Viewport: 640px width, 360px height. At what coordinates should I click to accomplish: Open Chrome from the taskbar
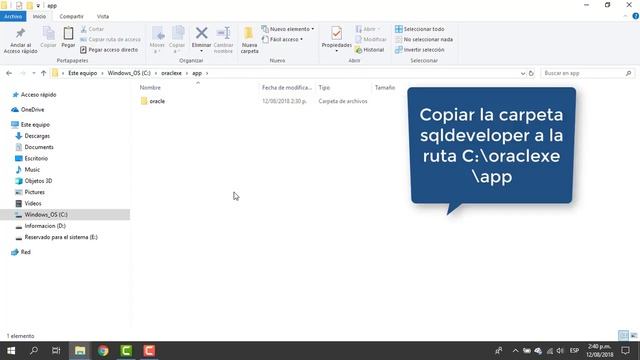pyautogui.click(x=103, y=351)
